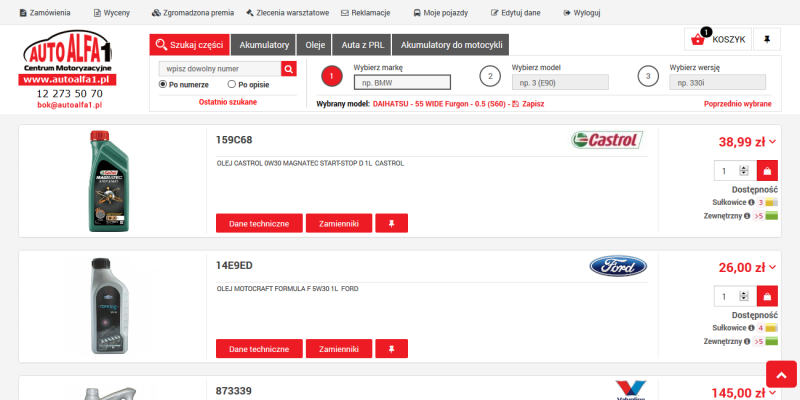Open the 'Wybierz markę' brand dropdown
The height and width of the screenshot is (400, 800).
click(402, 83)
